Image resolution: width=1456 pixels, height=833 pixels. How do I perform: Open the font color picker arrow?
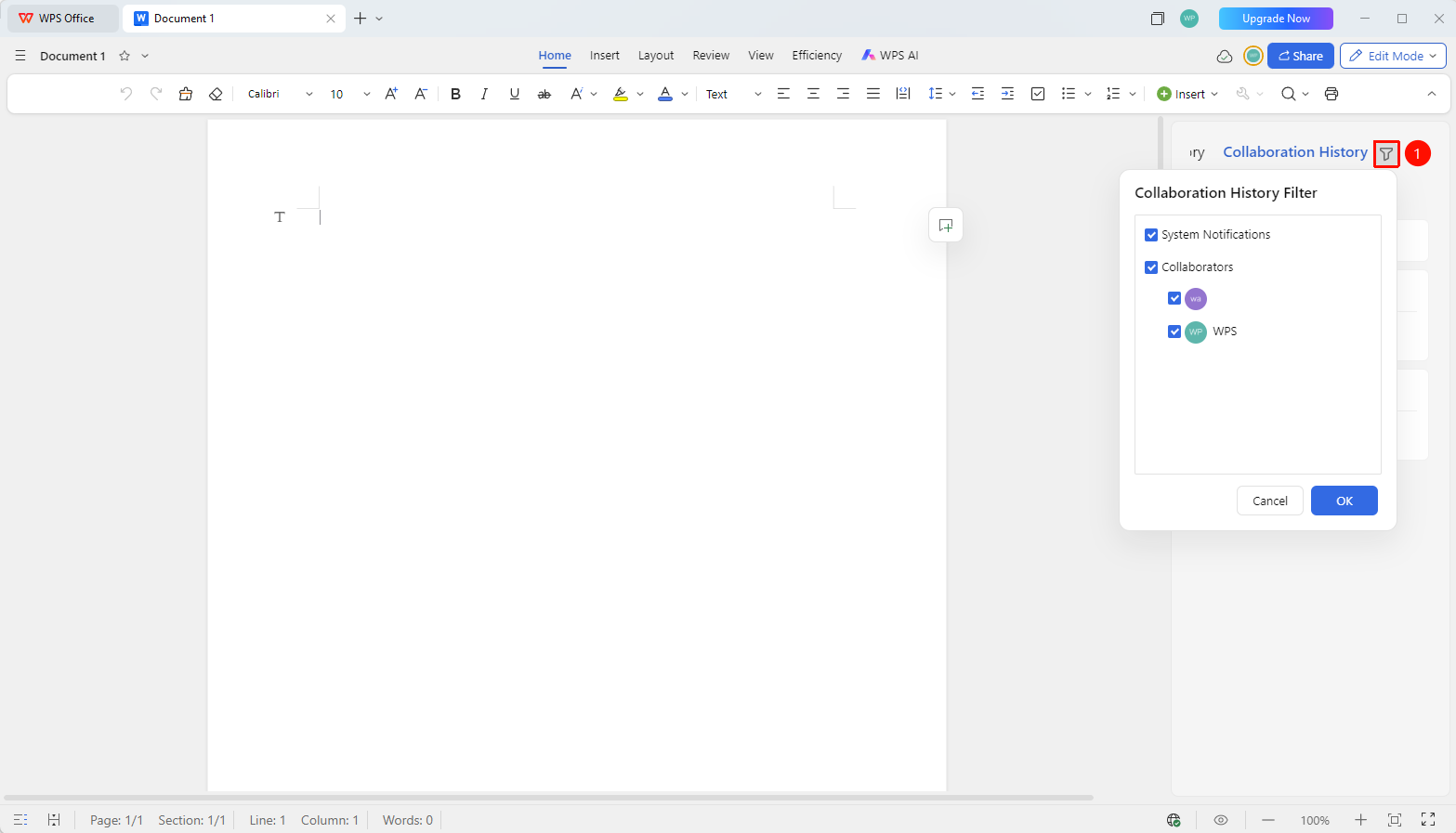(x=685, y=94)
